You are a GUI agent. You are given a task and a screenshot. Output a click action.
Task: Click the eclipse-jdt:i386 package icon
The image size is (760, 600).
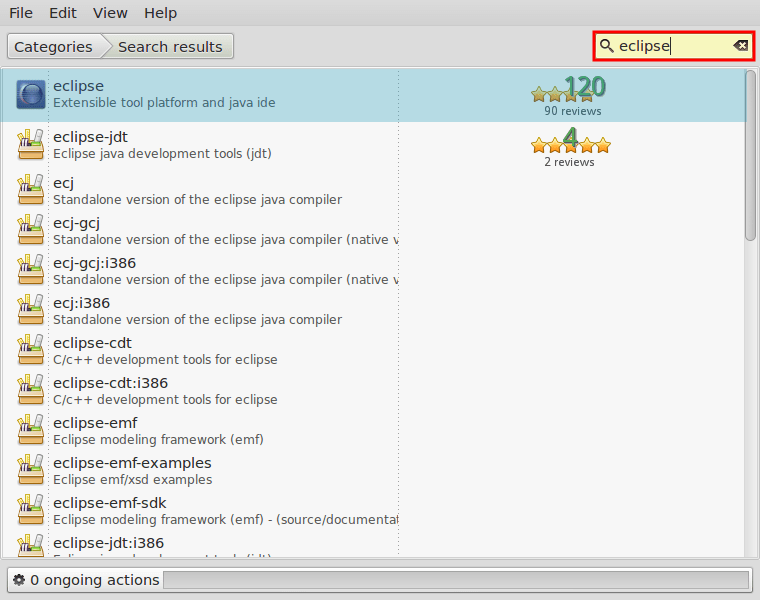(x=31, y=545)
